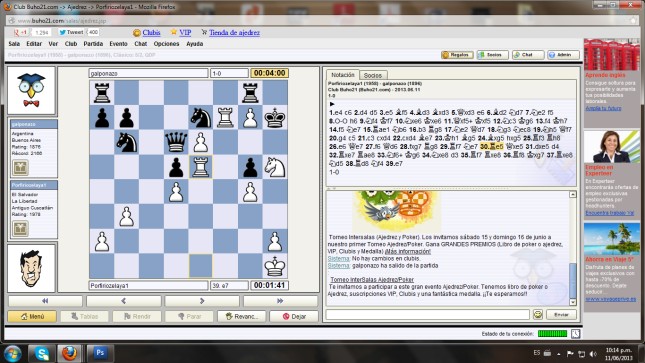Click the Regalos button
This screenshot has width=645, height=363.
457,55
